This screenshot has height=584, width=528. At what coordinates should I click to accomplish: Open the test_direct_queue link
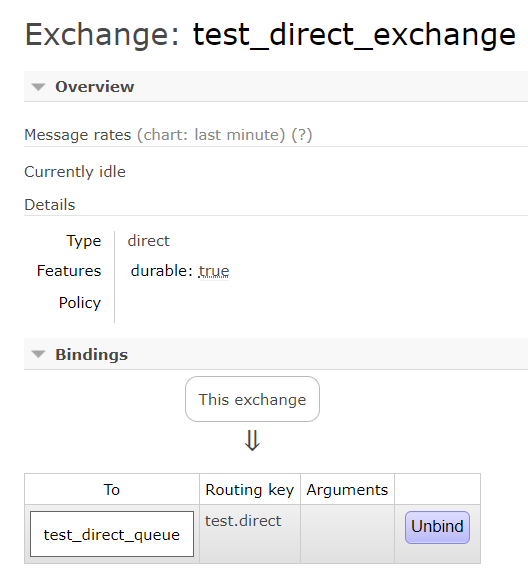coord(112,534)
